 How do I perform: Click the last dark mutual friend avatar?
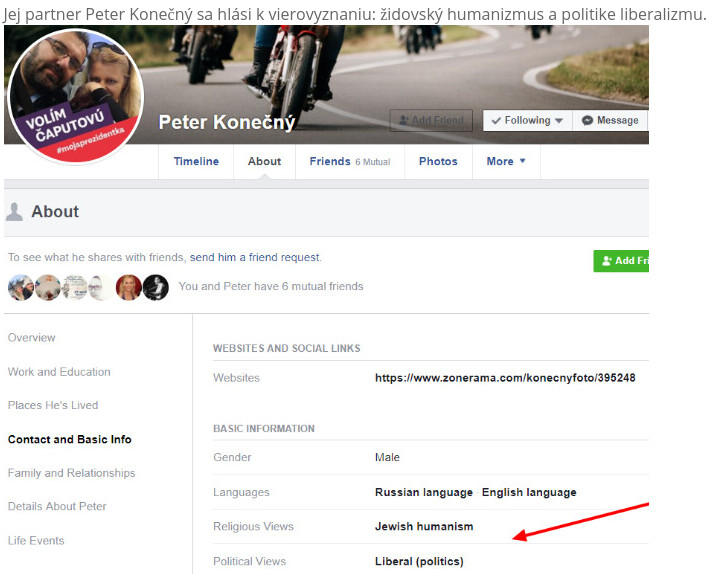coord(155,288)
